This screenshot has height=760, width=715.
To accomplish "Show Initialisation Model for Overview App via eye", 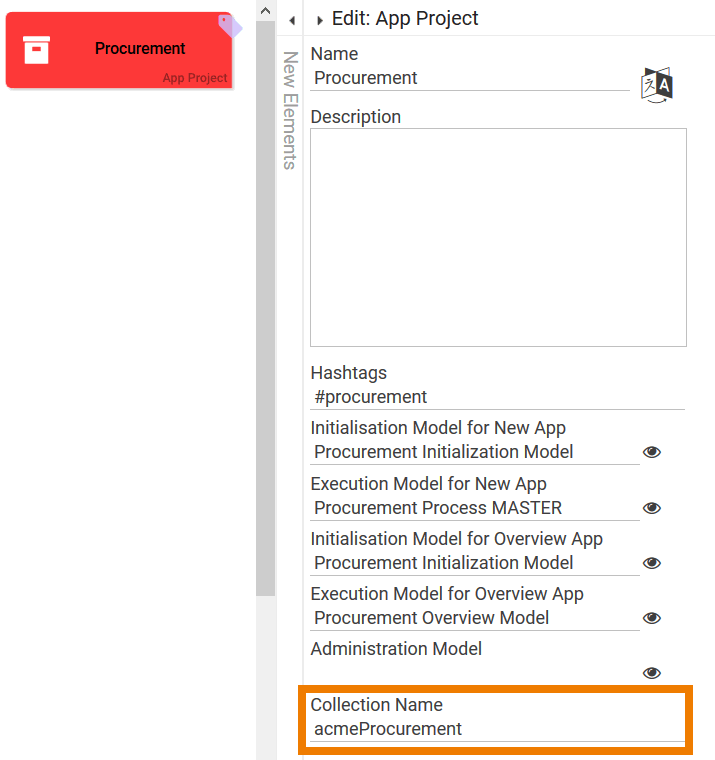I will pos(652,563).
